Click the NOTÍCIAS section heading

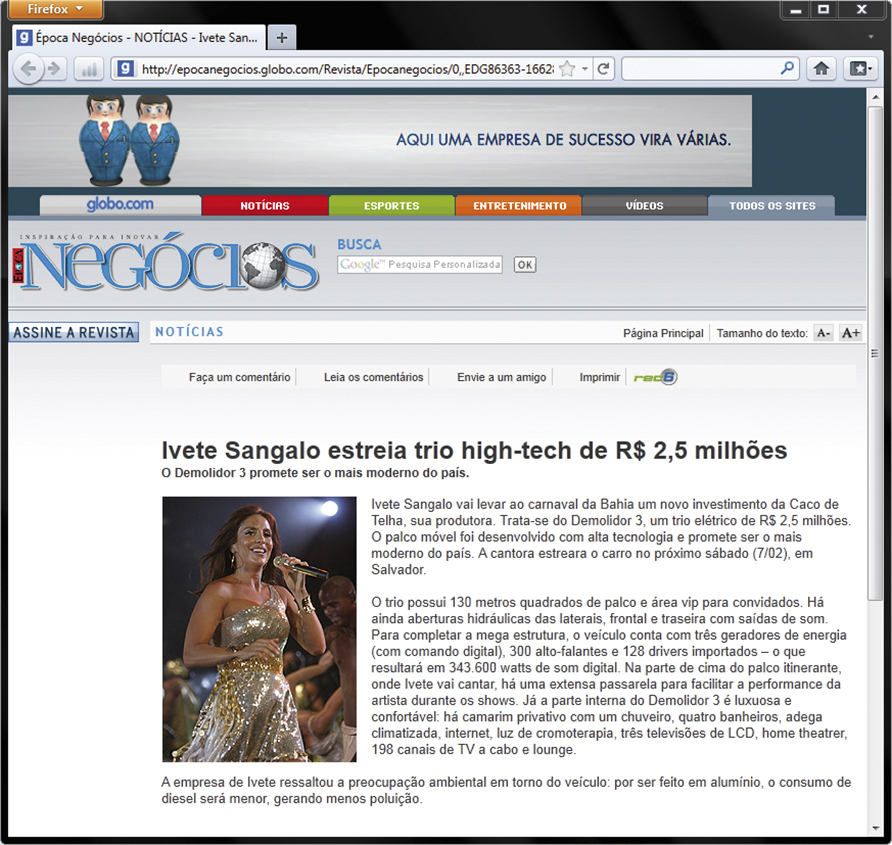tap(189, 332)
